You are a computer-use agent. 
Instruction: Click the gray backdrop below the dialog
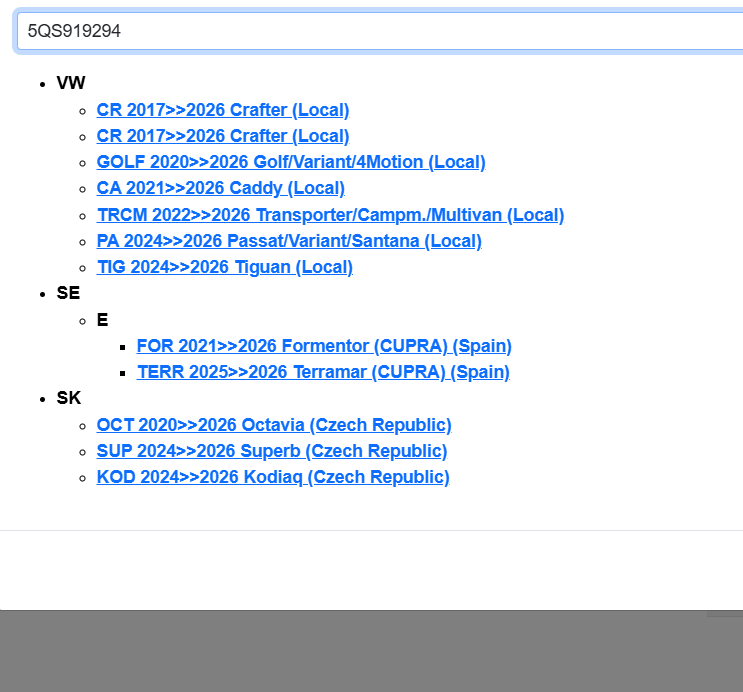coord(370,652)
